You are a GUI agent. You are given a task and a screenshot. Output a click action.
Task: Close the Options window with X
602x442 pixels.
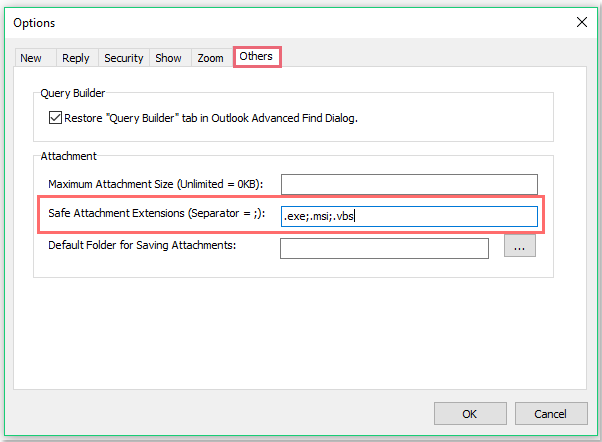581,22
